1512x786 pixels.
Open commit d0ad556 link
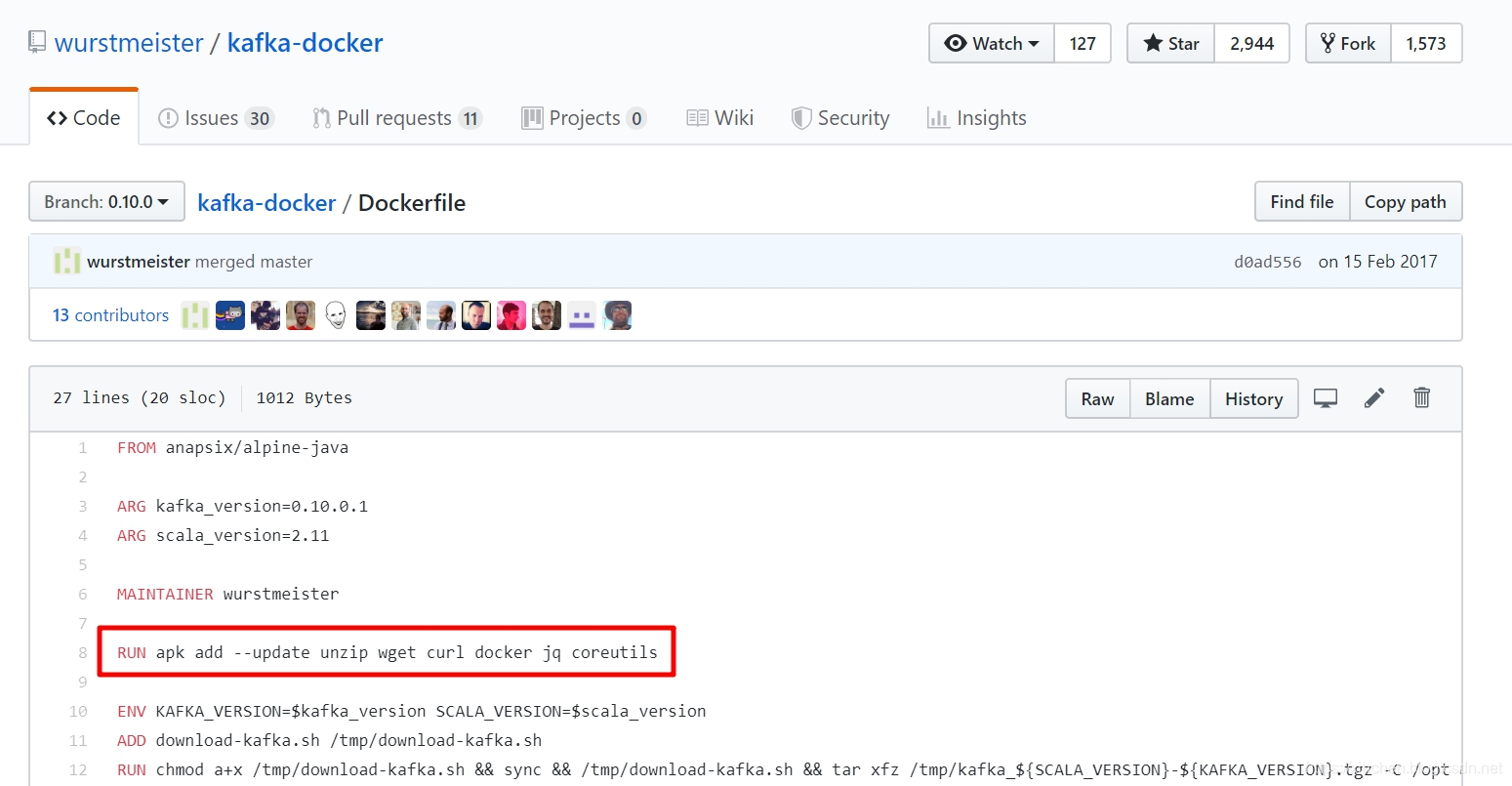[x=1267, y=262]
